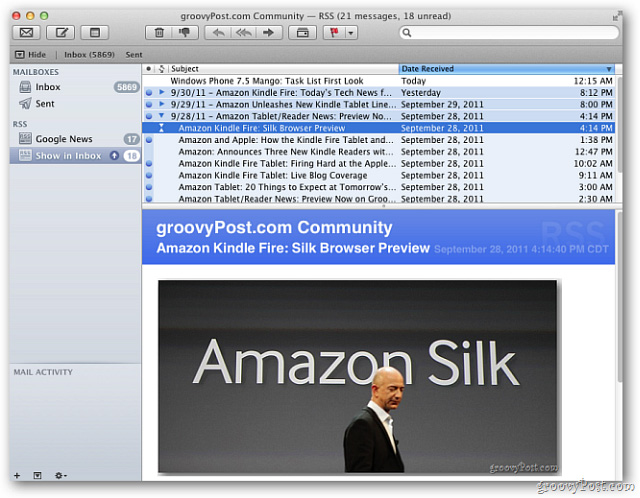The height and width of the screenshot is (498, 640).
Task: Click the 8:12 PM time cell
Action: coord(596,93)
